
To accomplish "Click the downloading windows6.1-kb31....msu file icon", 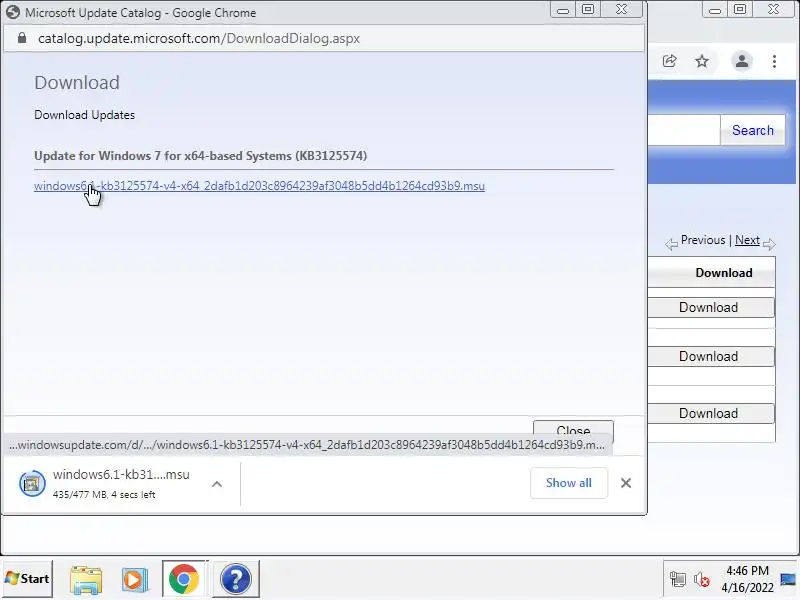I will (x=32, y=483).
